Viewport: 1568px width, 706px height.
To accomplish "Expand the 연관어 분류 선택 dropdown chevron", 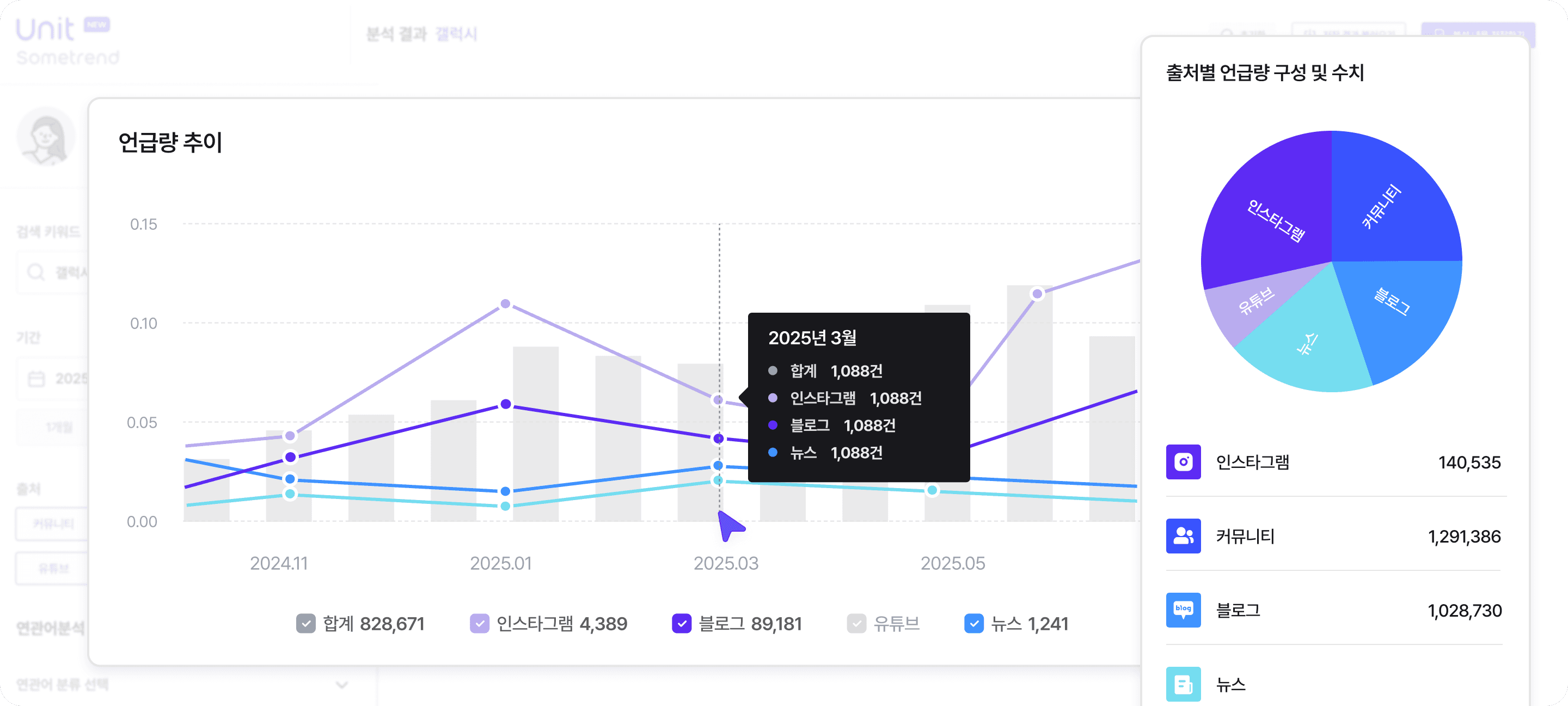I will click(x=341, y=685).
